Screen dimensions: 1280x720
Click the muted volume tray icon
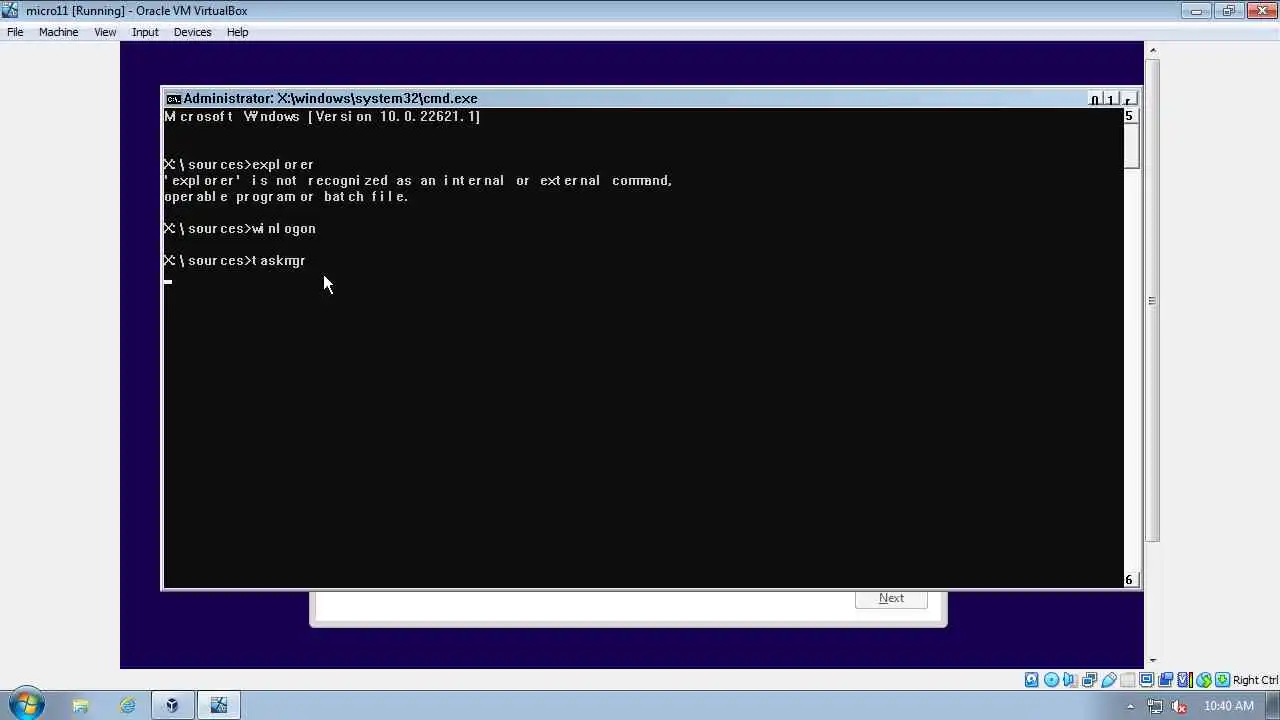tap(1180, 706)
